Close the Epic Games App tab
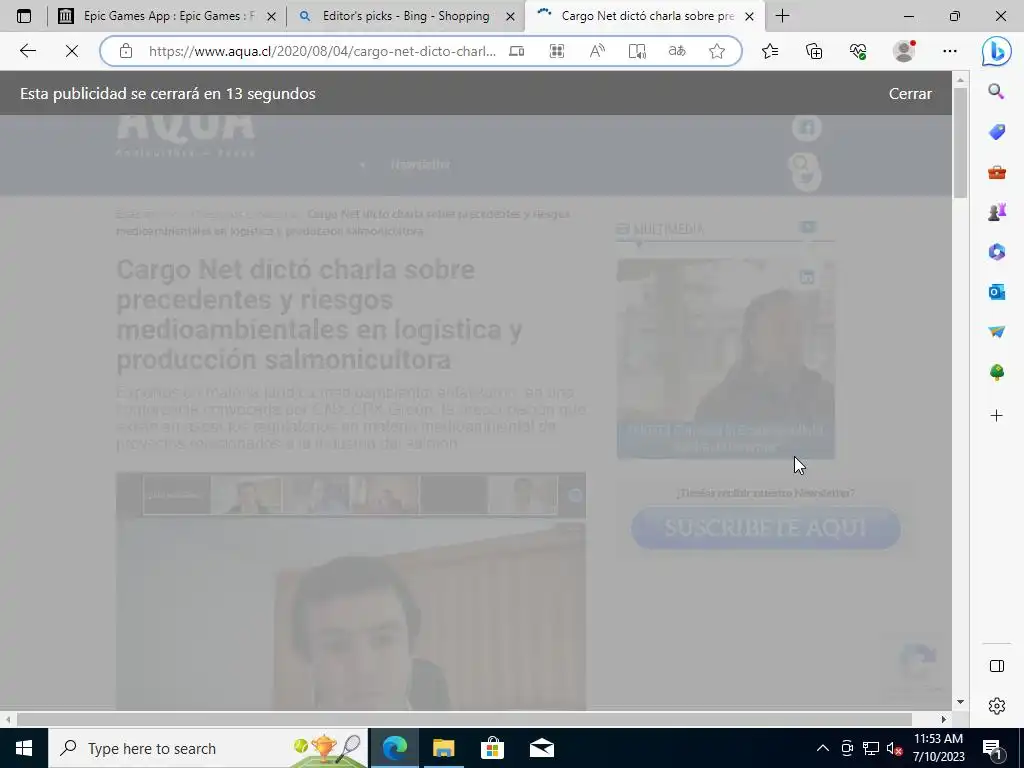The image size is (1024, 768). tap(272, 16)
